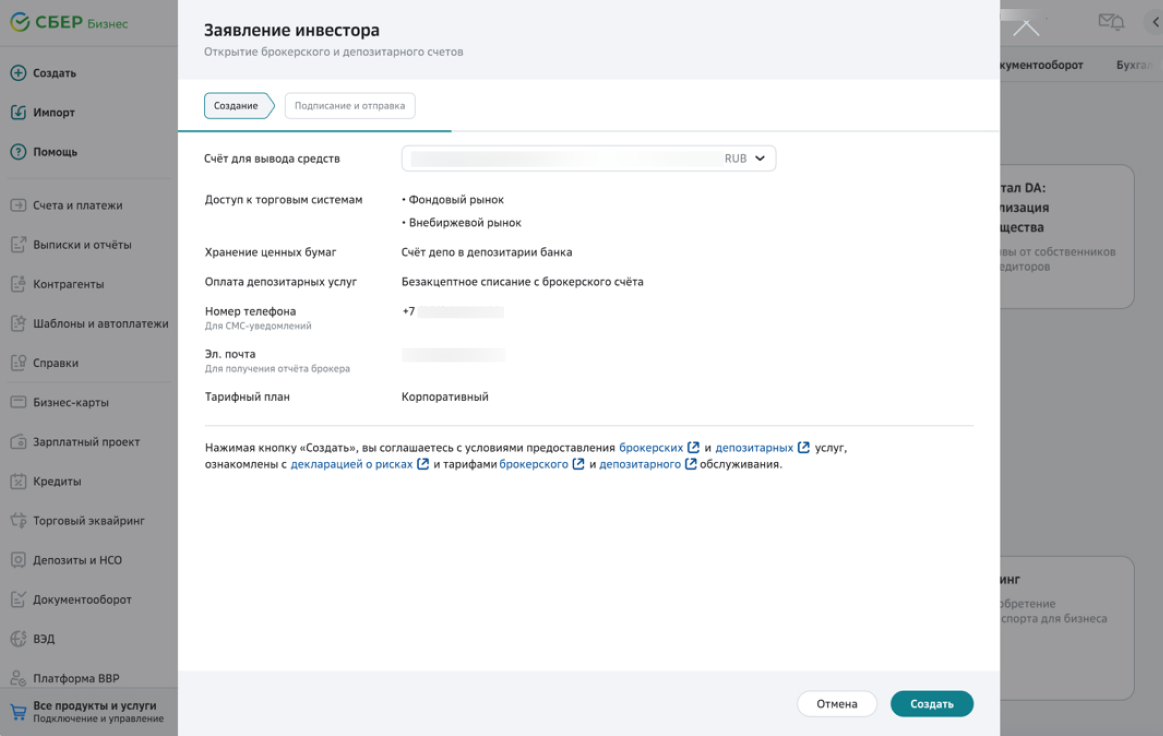
Task: Click the Счета и платежи icon
Action: click(18, 205)
